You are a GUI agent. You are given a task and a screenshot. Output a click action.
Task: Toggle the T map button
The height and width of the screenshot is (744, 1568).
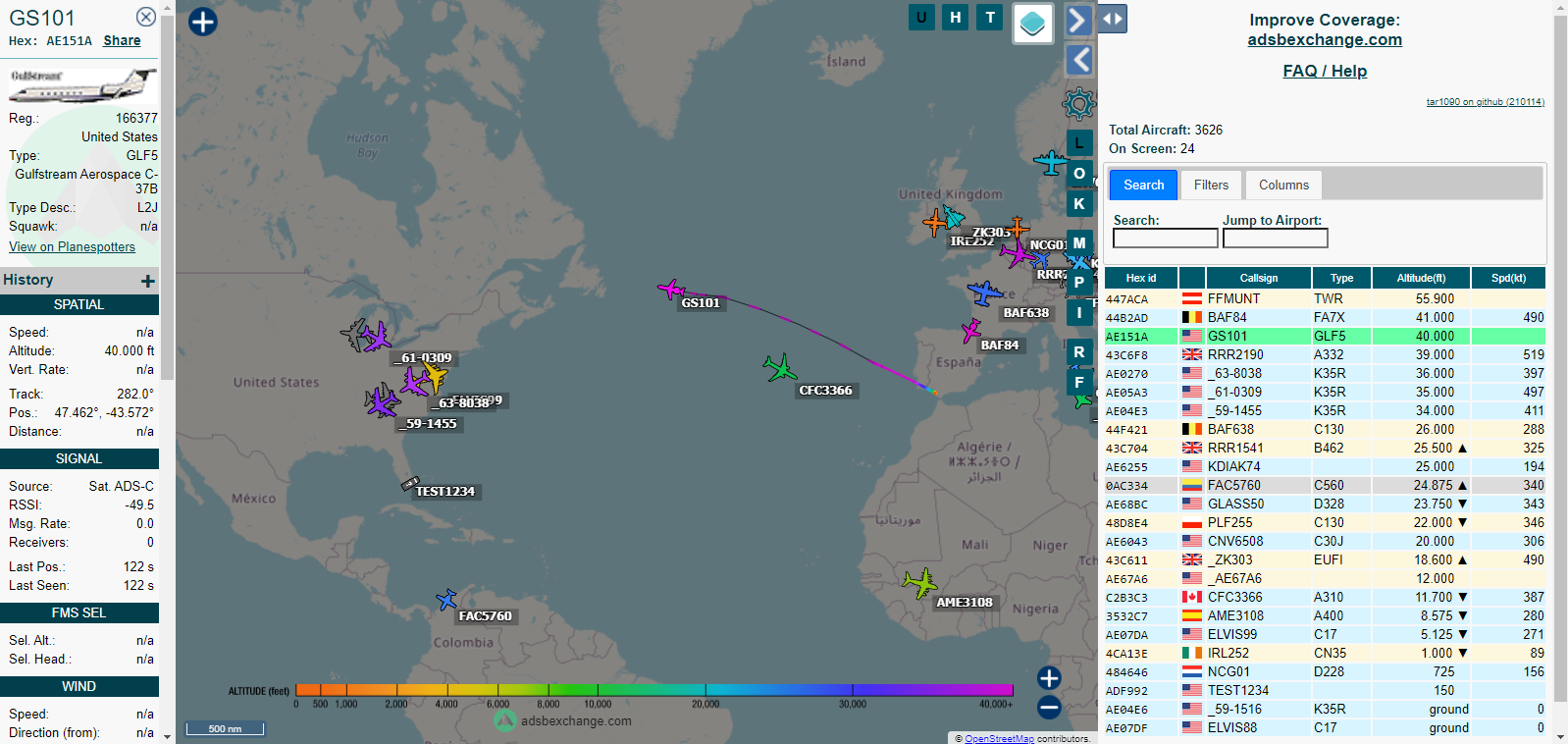pos(990,17)
